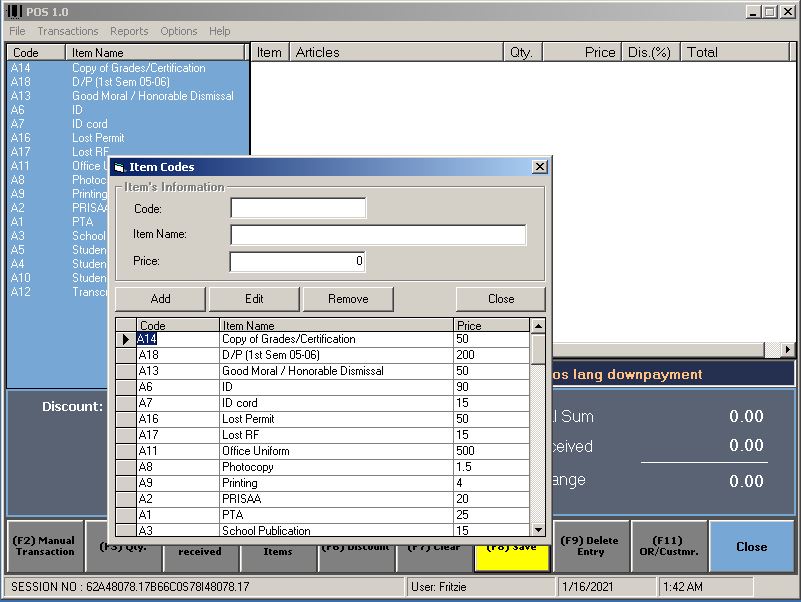Click the Edit button in Item Codes
Image resolution: width=801 pixels, height=602 pixels.
pos(254,299)
